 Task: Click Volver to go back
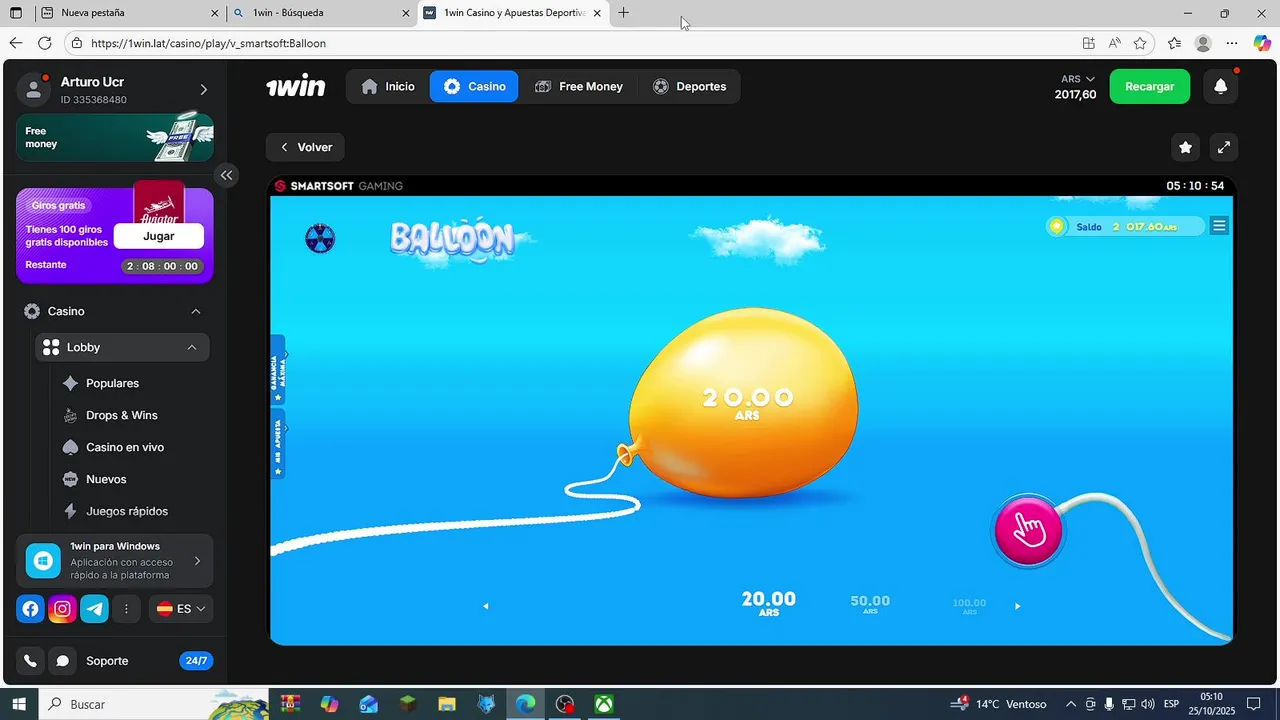(x=305, y=147)
